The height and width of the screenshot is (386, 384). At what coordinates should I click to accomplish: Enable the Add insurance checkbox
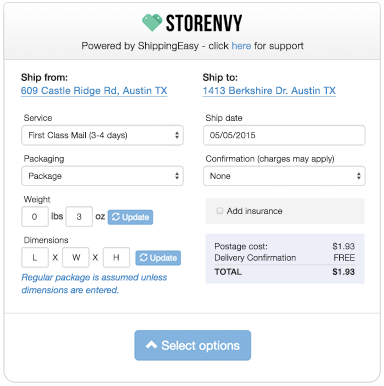tap(219, 211)
